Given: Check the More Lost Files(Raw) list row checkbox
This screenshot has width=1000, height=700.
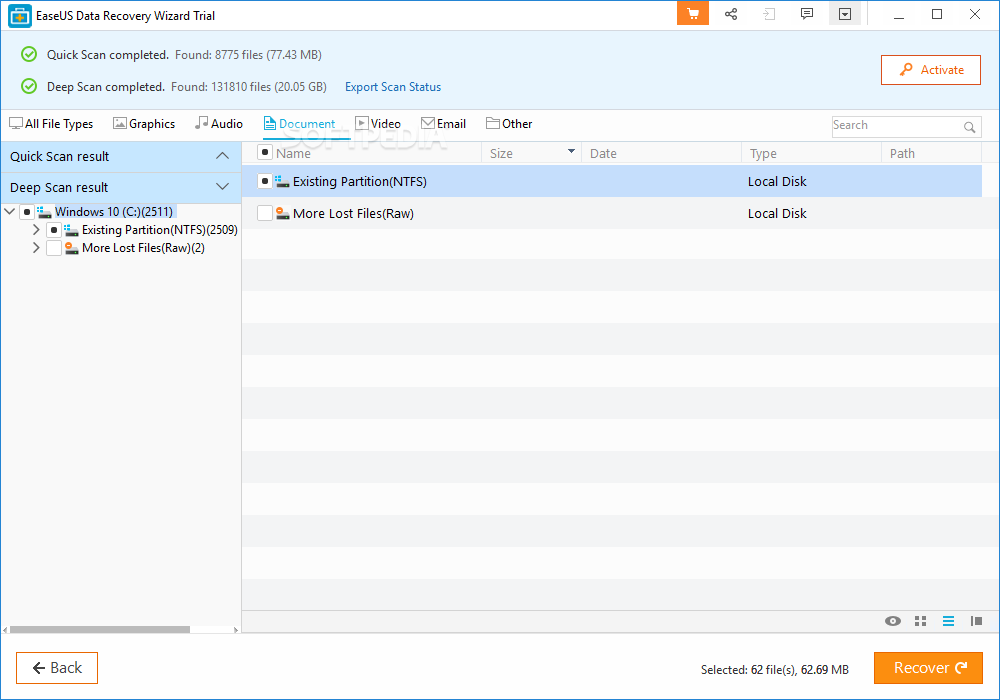Looking at the screenshot, I should (265, 214).
